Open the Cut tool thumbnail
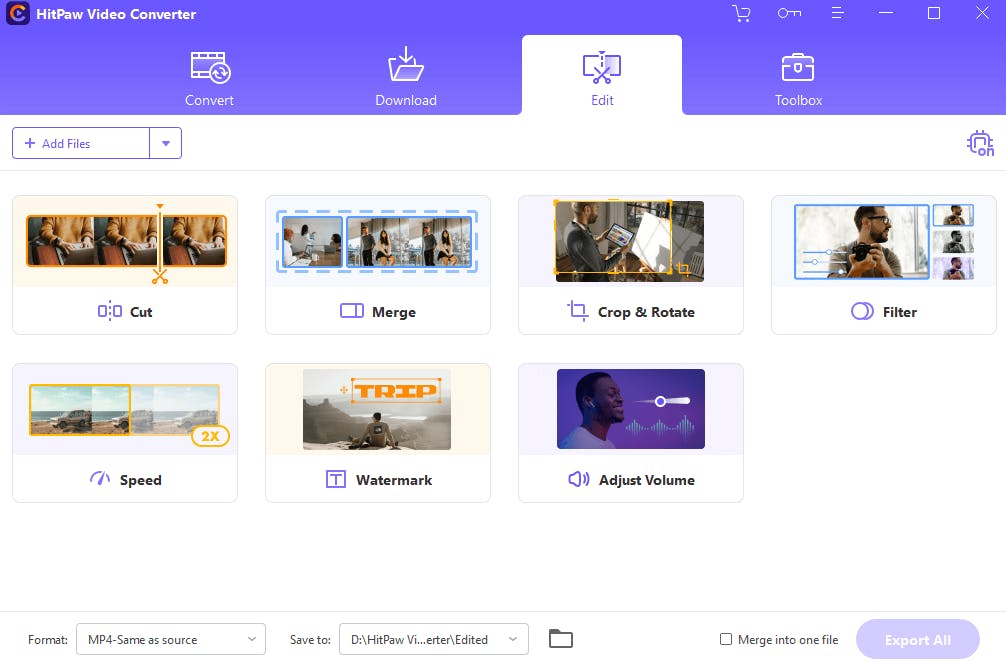Image resolution: width=1006 pixels, height=661 pixels. point(126,241)
